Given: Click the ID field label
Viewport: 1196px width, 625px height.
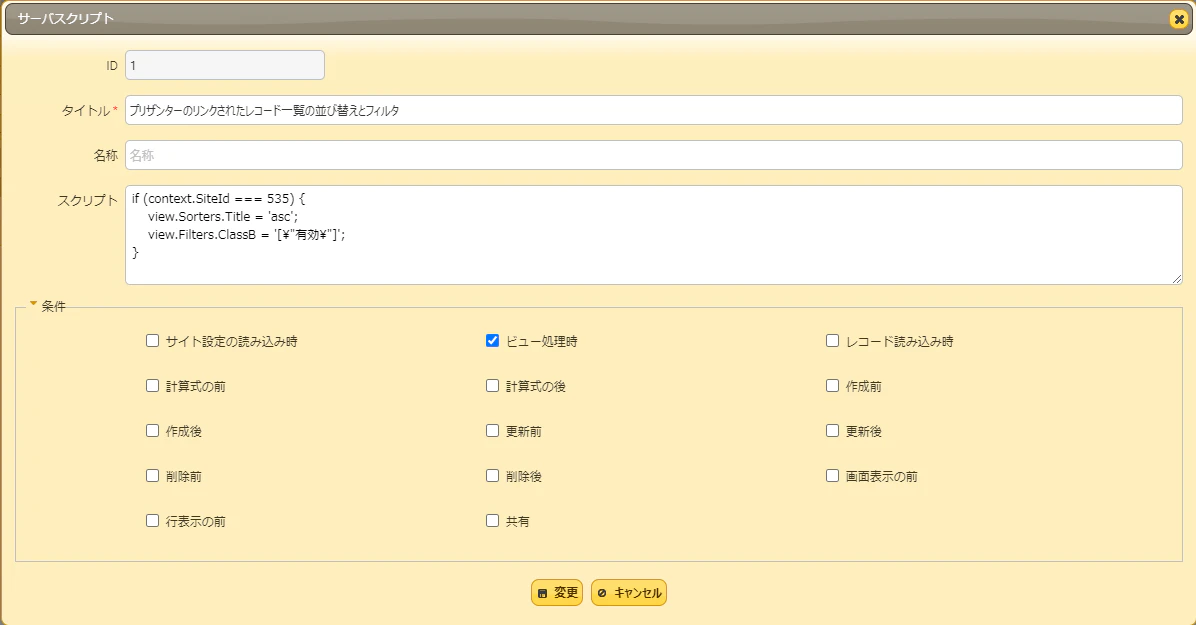Looking at the screenshot, I should click(x=112, y=66).
